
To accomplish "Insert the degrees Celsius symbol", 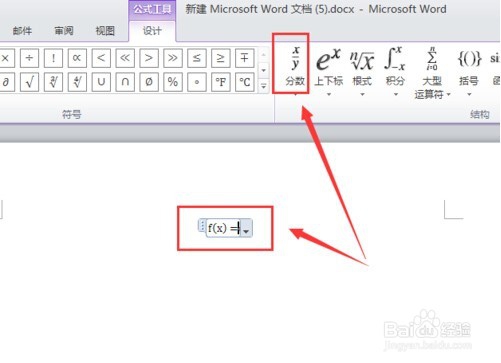I will pos(245,82).
